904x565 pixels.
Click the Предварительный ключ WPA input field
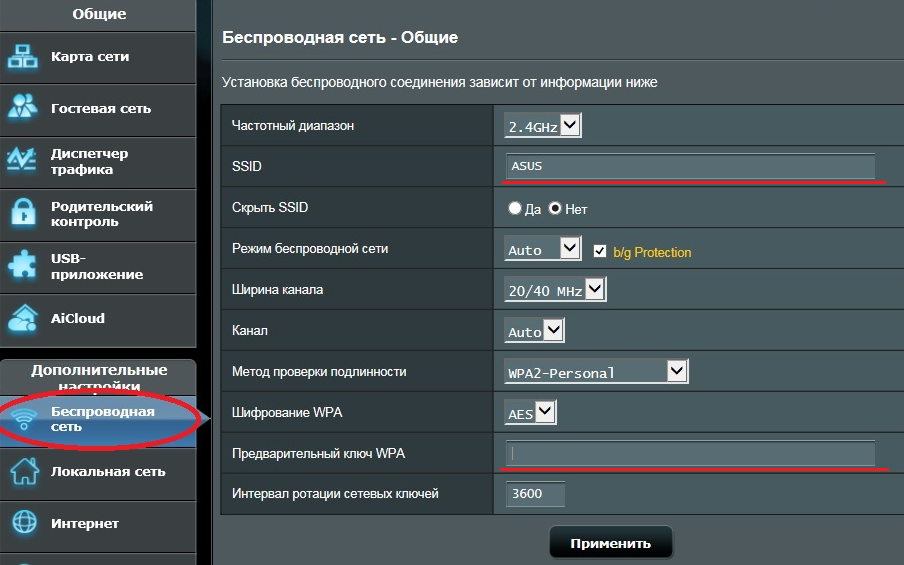point(690,453)
